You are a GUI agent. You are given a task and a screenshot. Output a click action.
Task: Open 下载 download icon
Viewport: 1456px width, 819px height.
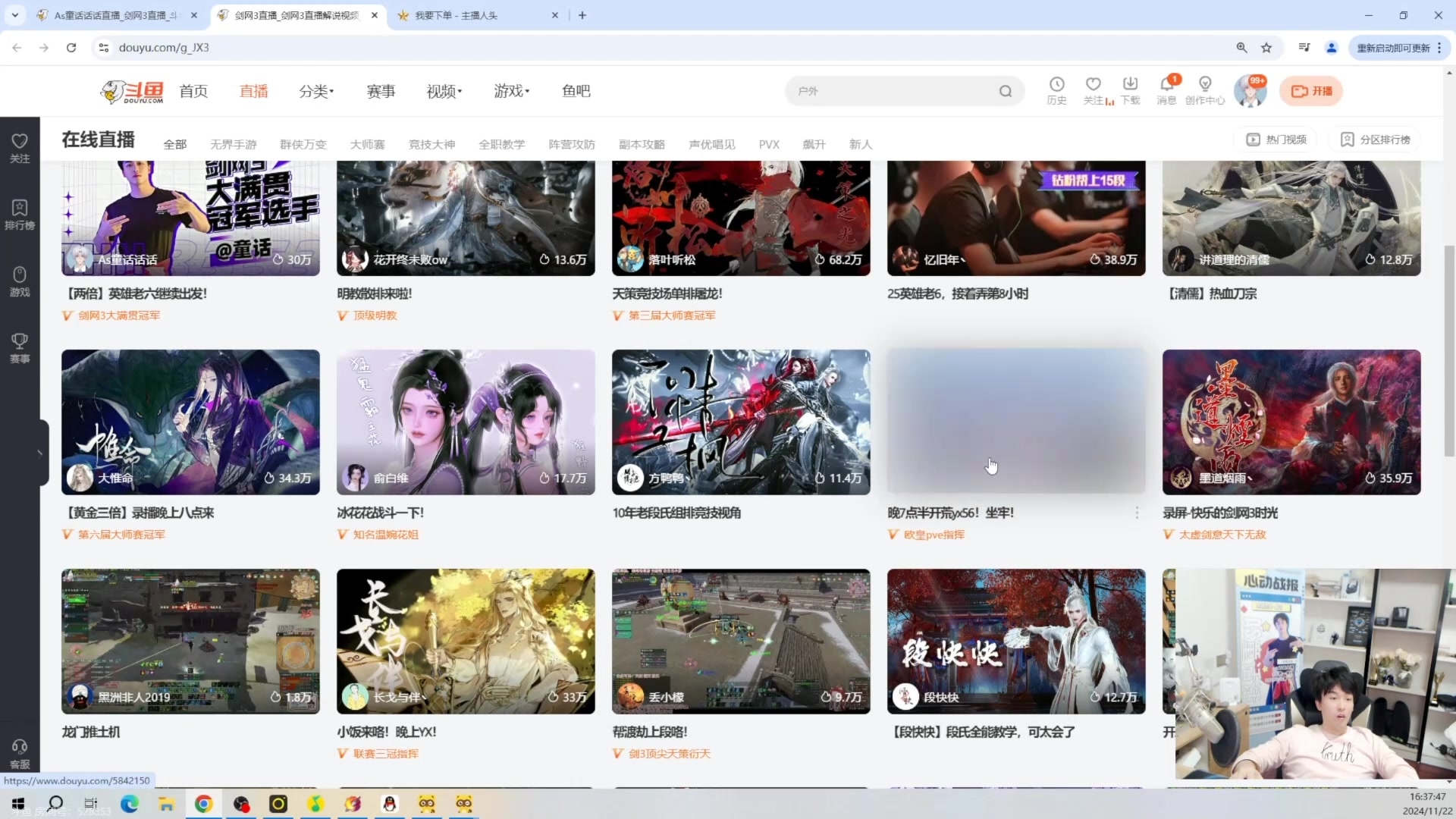(x=1130, y=90)
